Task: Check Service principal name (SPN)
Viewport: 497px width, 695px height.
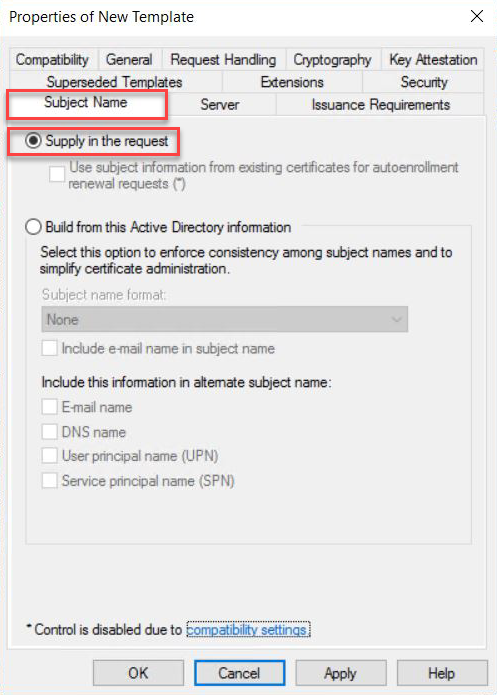Action: point(49,480)
